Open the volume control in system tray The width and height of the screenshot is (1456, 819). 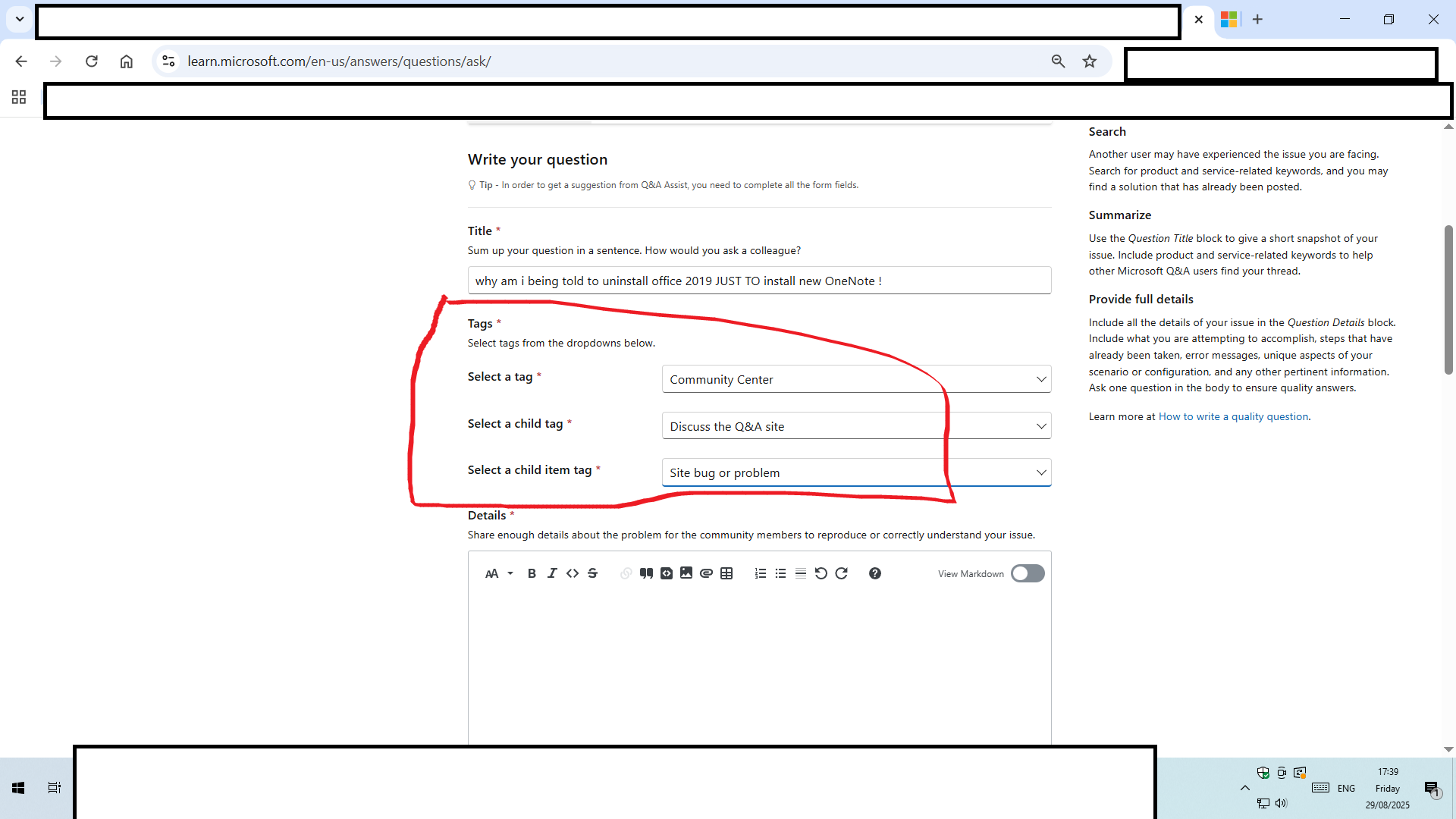(x=1282, y=803)
